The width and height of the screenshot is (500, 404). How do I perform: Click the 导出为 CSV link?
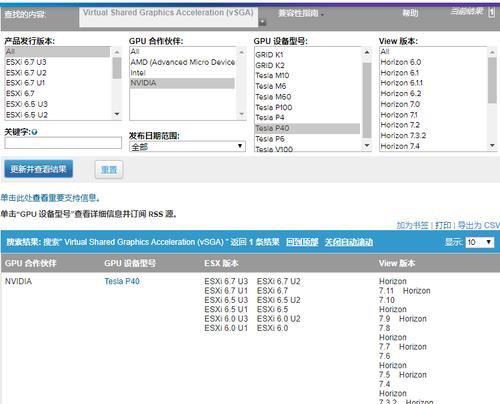click(x=478, y=225)
